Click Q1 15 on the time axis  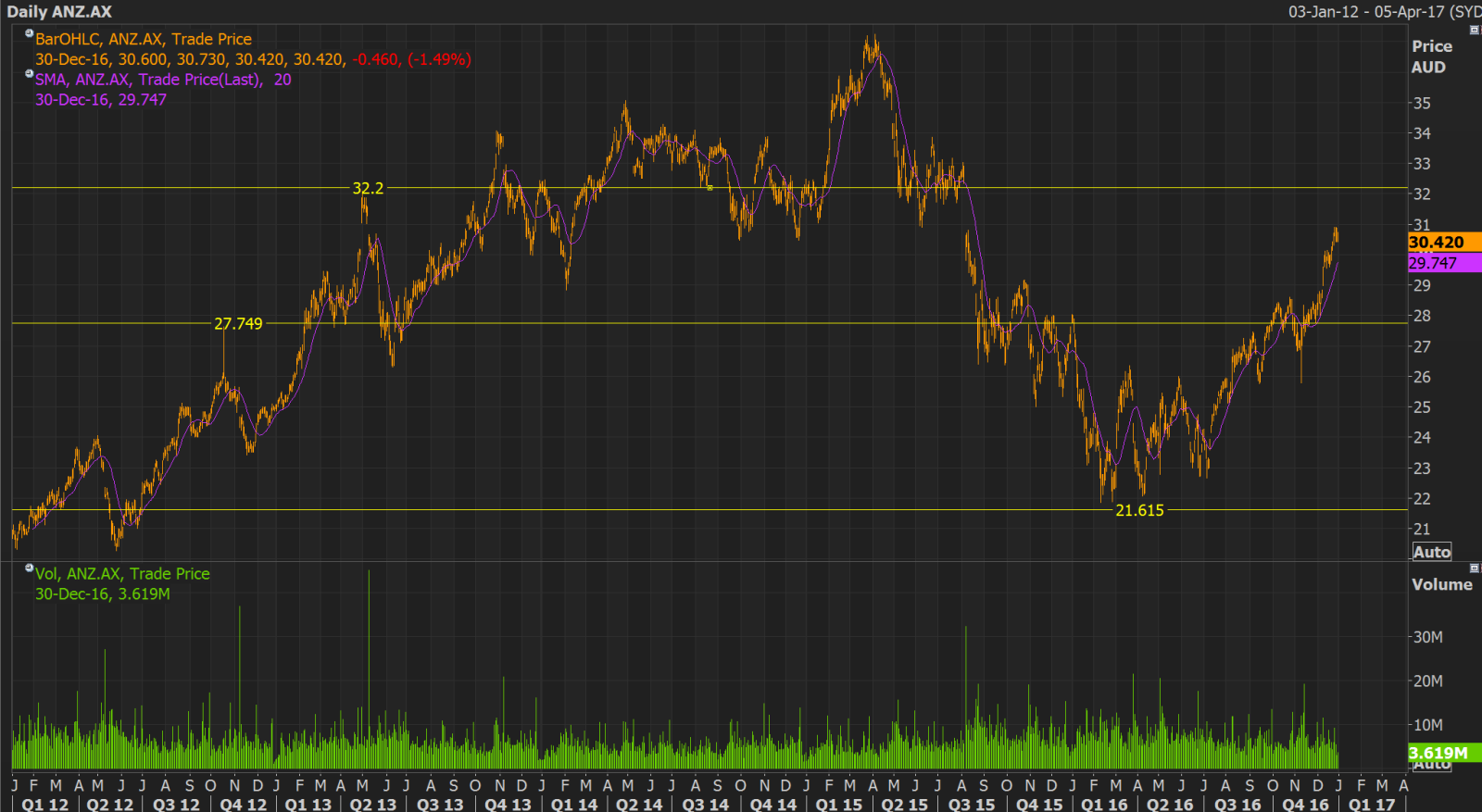pos(838,804)
